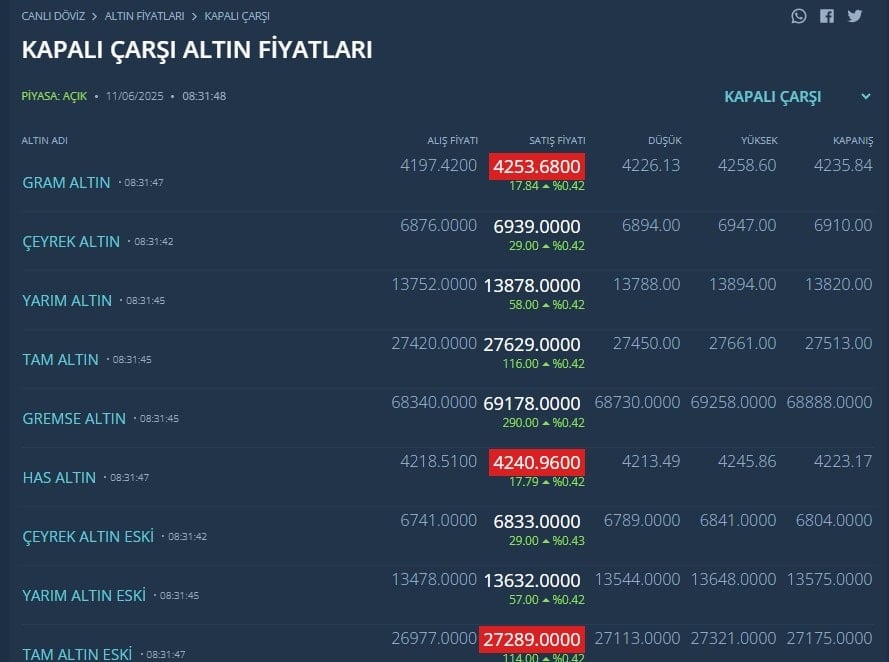The image size is (889, 662).
Task: Click KAPALI ÇARŞI breadcrumb item
Action: 237,16
